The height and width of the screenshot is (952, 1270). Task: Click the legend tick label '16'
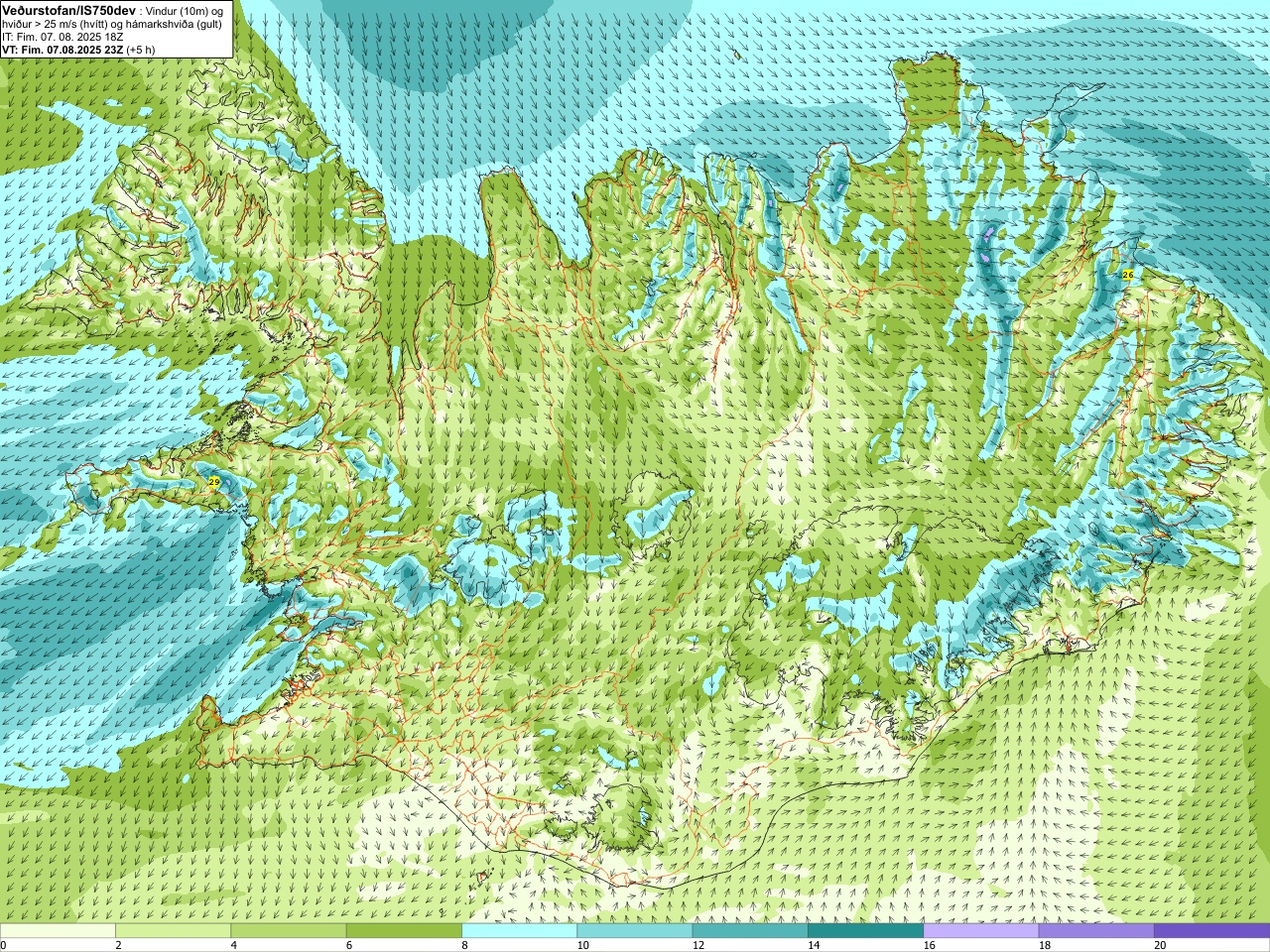pos(930,945)
